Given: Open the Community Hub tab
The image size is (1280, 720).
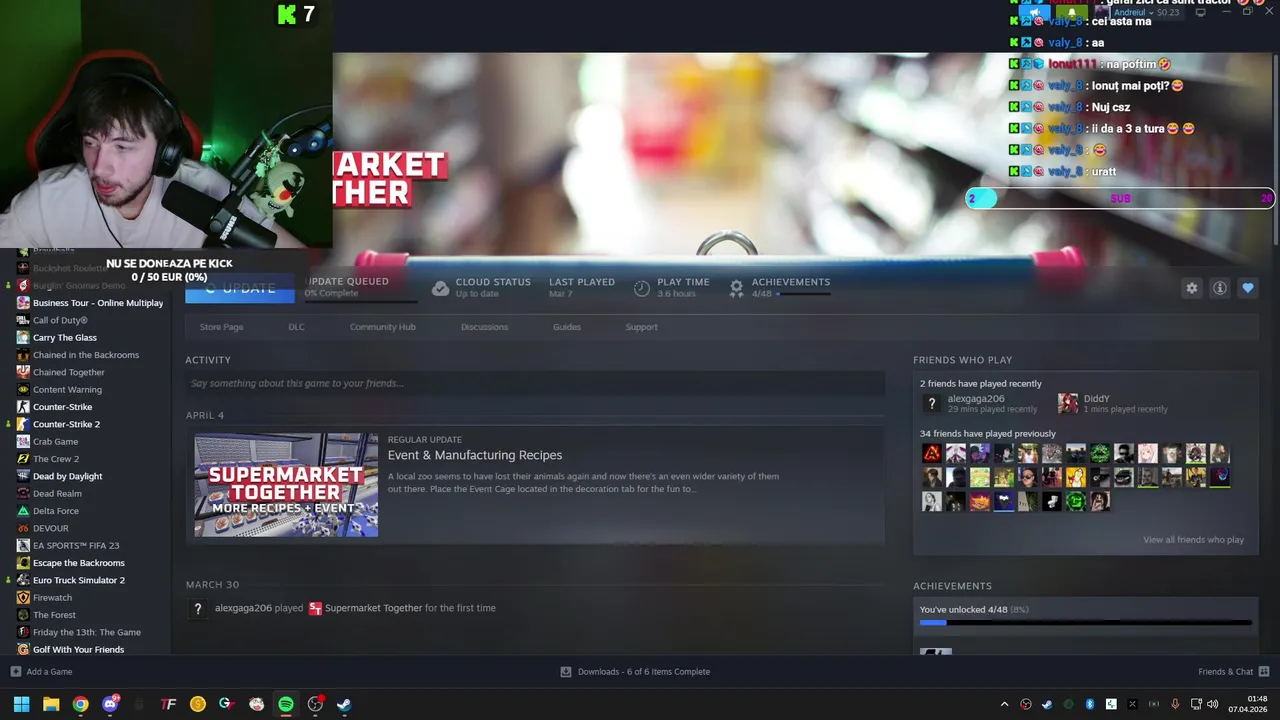Looking at the screenshot, I should tap(382, 327).
